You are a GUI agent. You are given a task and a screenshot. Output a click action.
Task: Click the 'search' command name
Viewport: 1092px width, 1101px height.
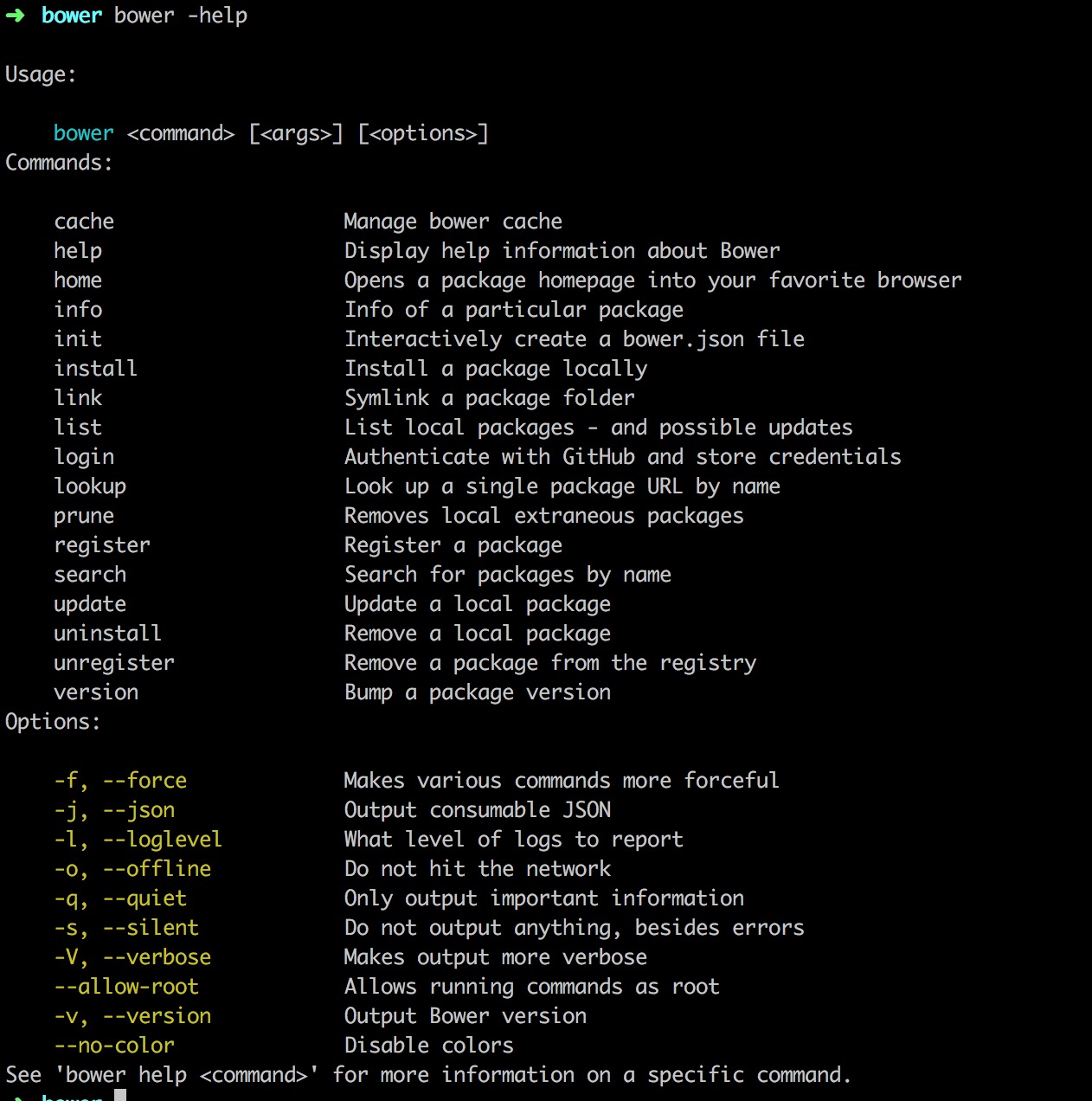point(90,575)
